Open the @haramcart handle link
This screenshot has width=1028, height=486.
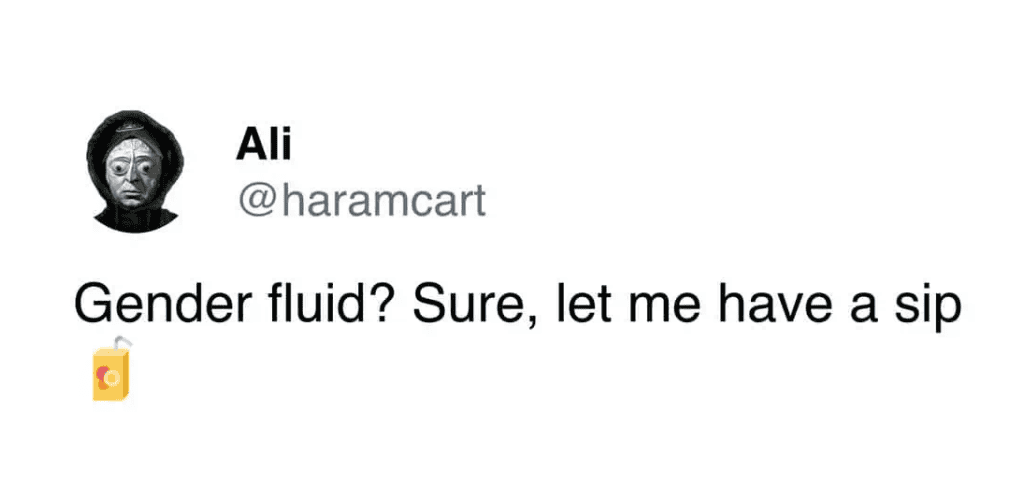(x=361, y=201)
